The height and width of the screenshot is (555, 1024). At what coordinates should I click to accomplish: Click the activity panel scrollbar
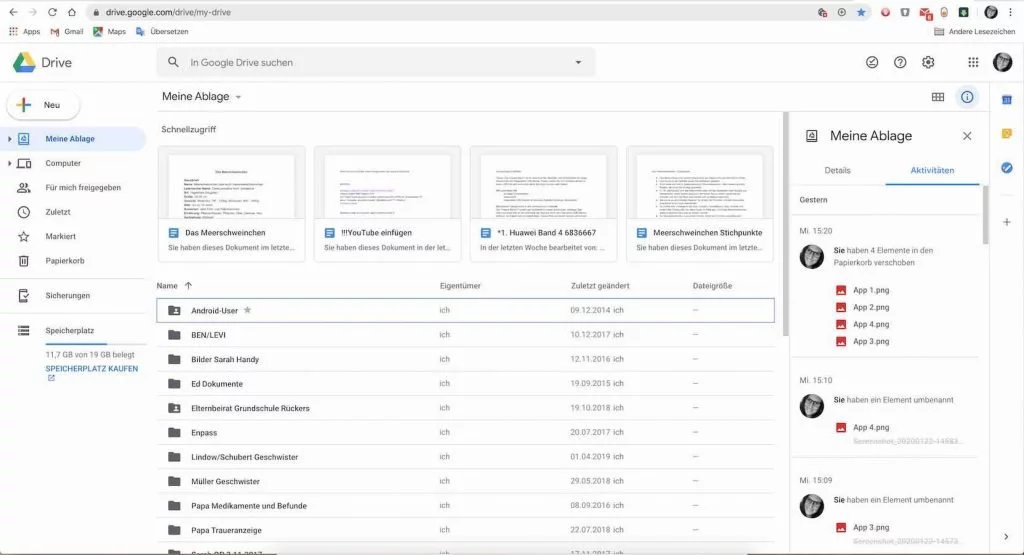(985, 215)
